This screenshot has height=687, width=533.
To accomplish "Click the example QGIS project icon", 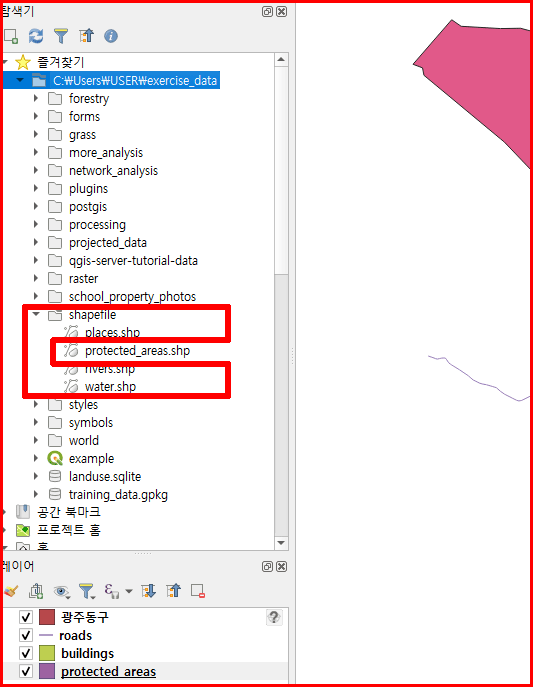I will click(55, 458).
